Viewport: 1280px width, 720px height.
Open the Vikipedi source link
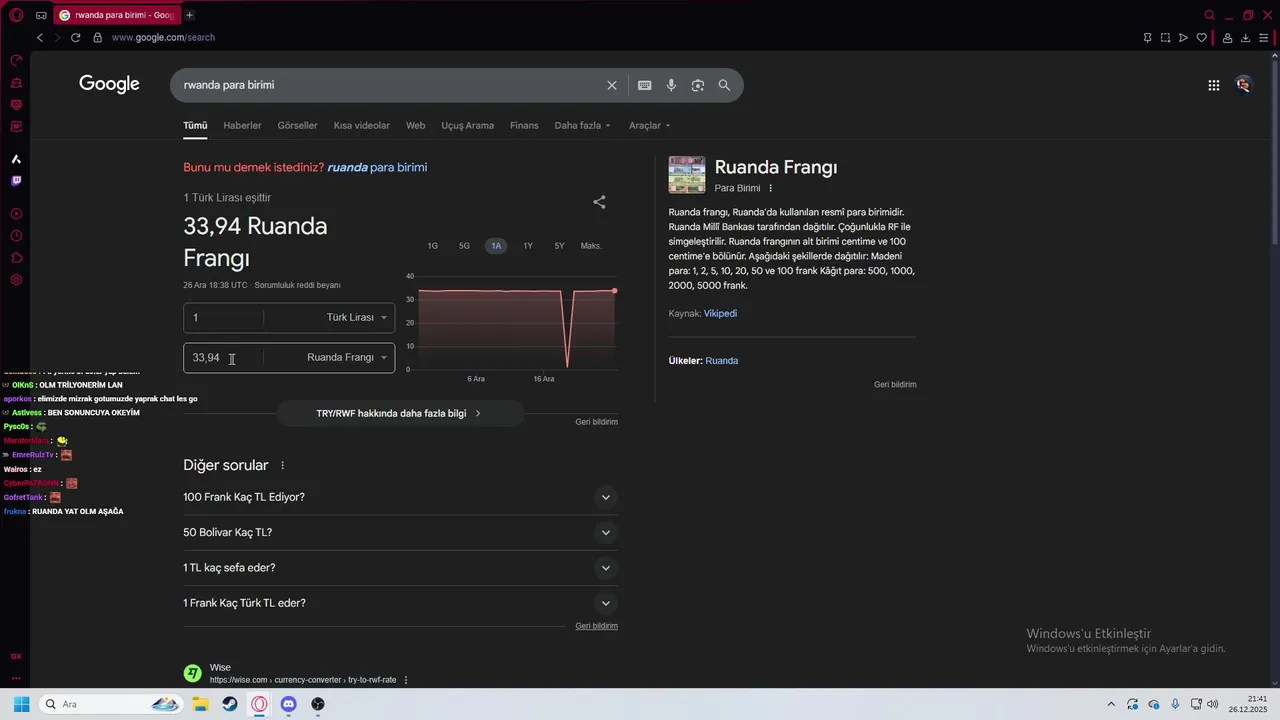point(720,314)
